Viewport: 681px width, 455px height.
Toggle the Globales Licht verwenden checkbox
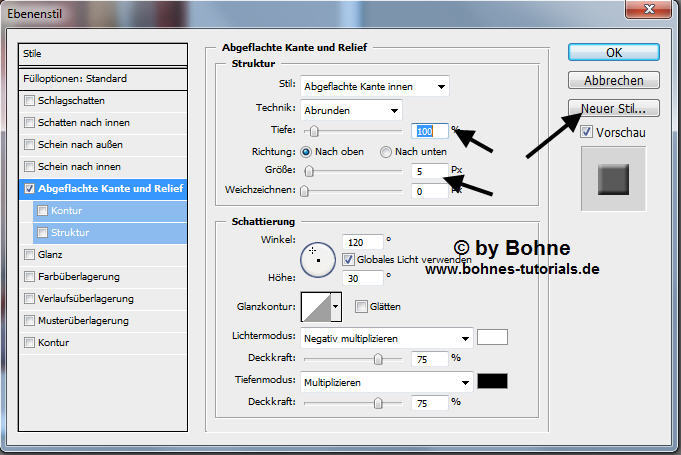[x=349, y=259]
